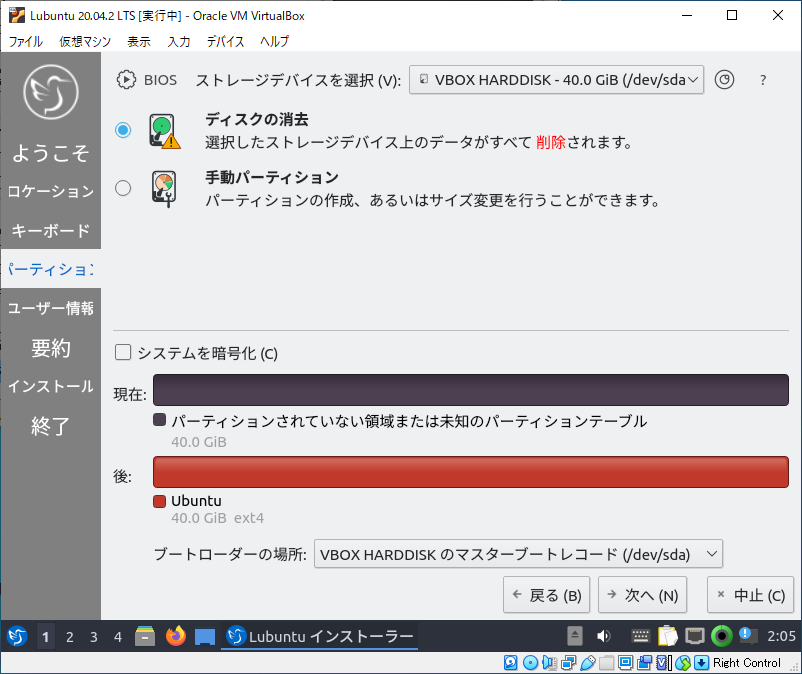Enable the システムを暗号化 checkbox

(123, 352)
